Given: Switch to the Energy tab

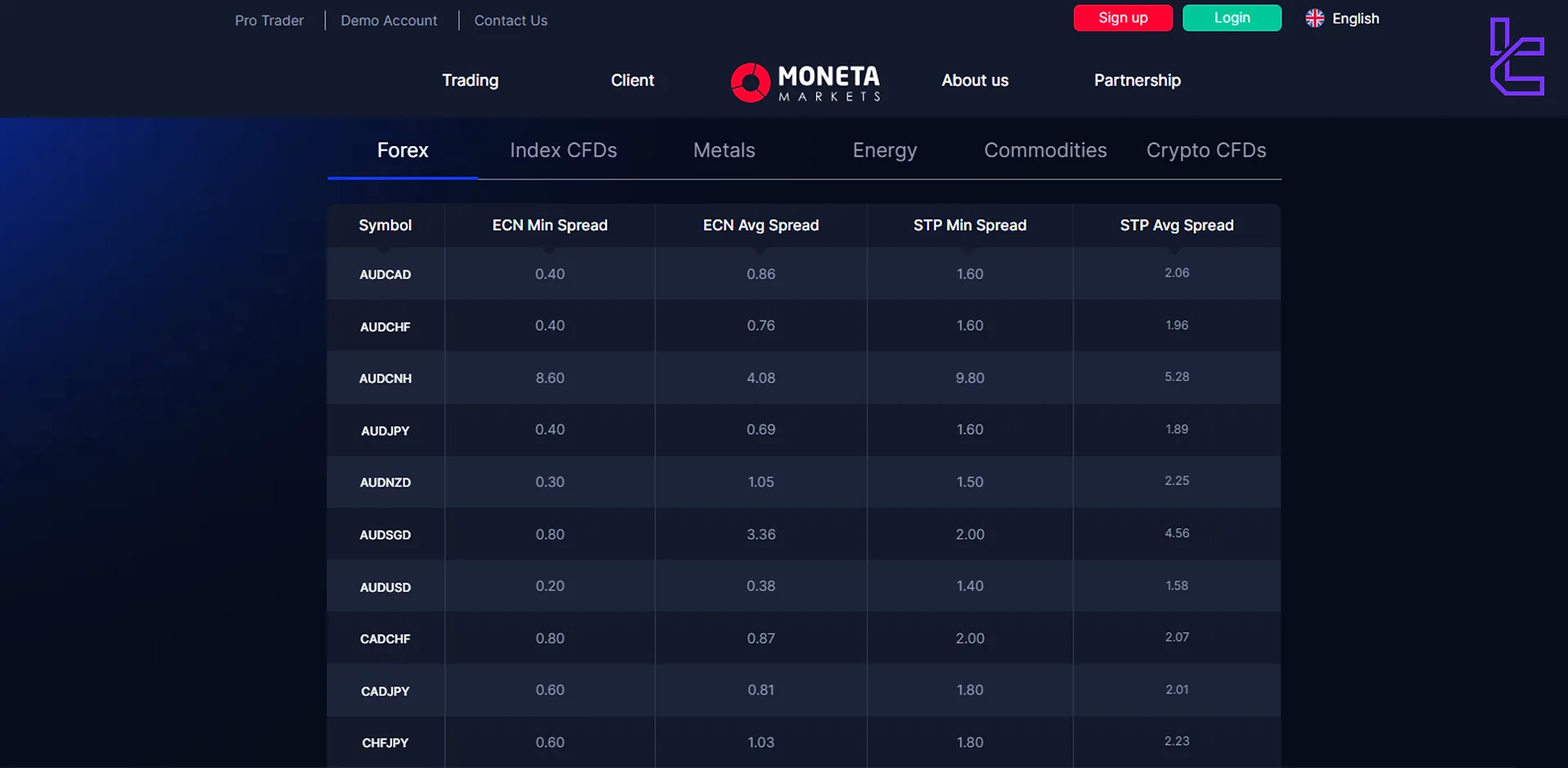Looking at the screenshot, I should (x=884, y=150).
